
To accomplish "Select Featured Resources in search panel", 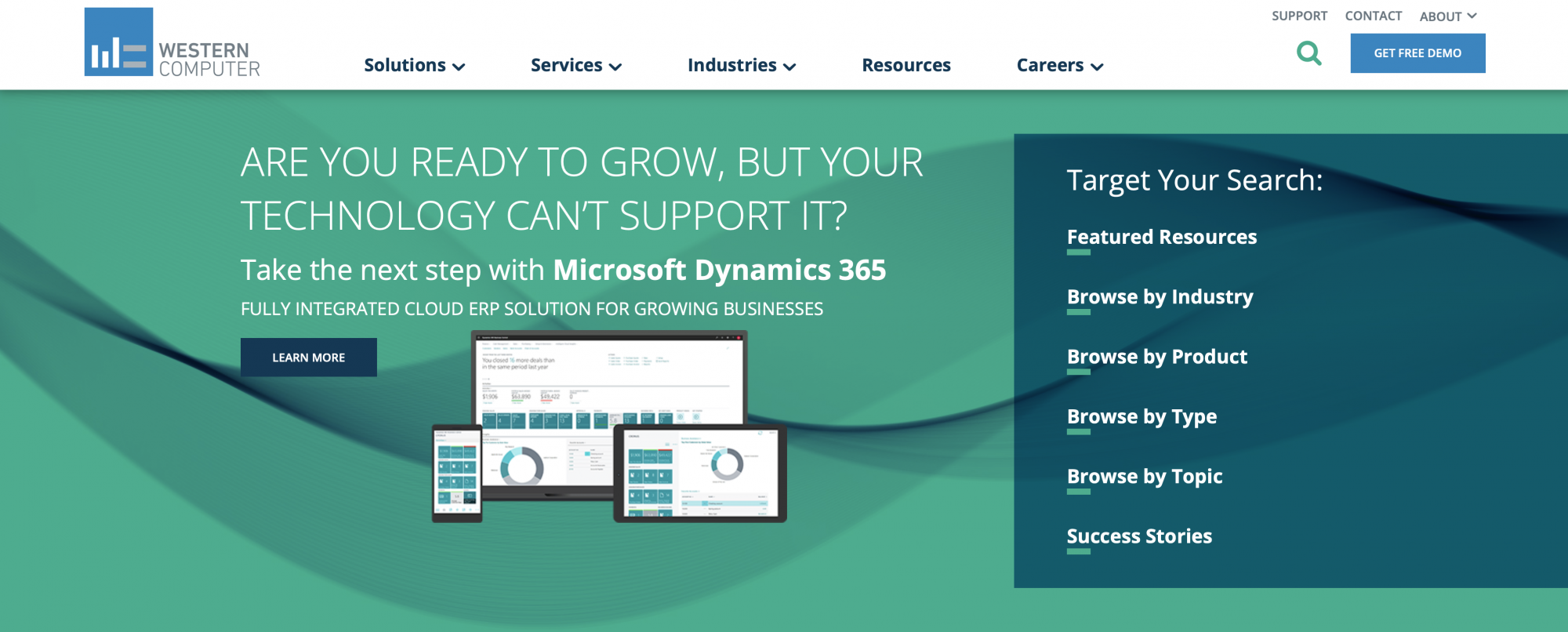I will click(1161, 237).
